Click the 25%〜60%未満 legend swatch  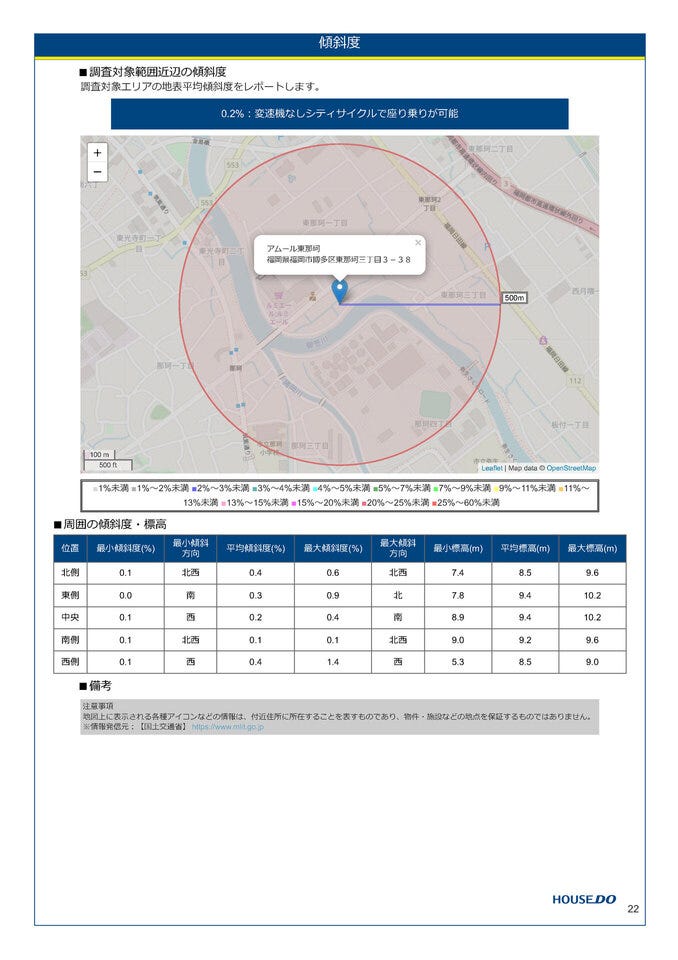(435, 502)
